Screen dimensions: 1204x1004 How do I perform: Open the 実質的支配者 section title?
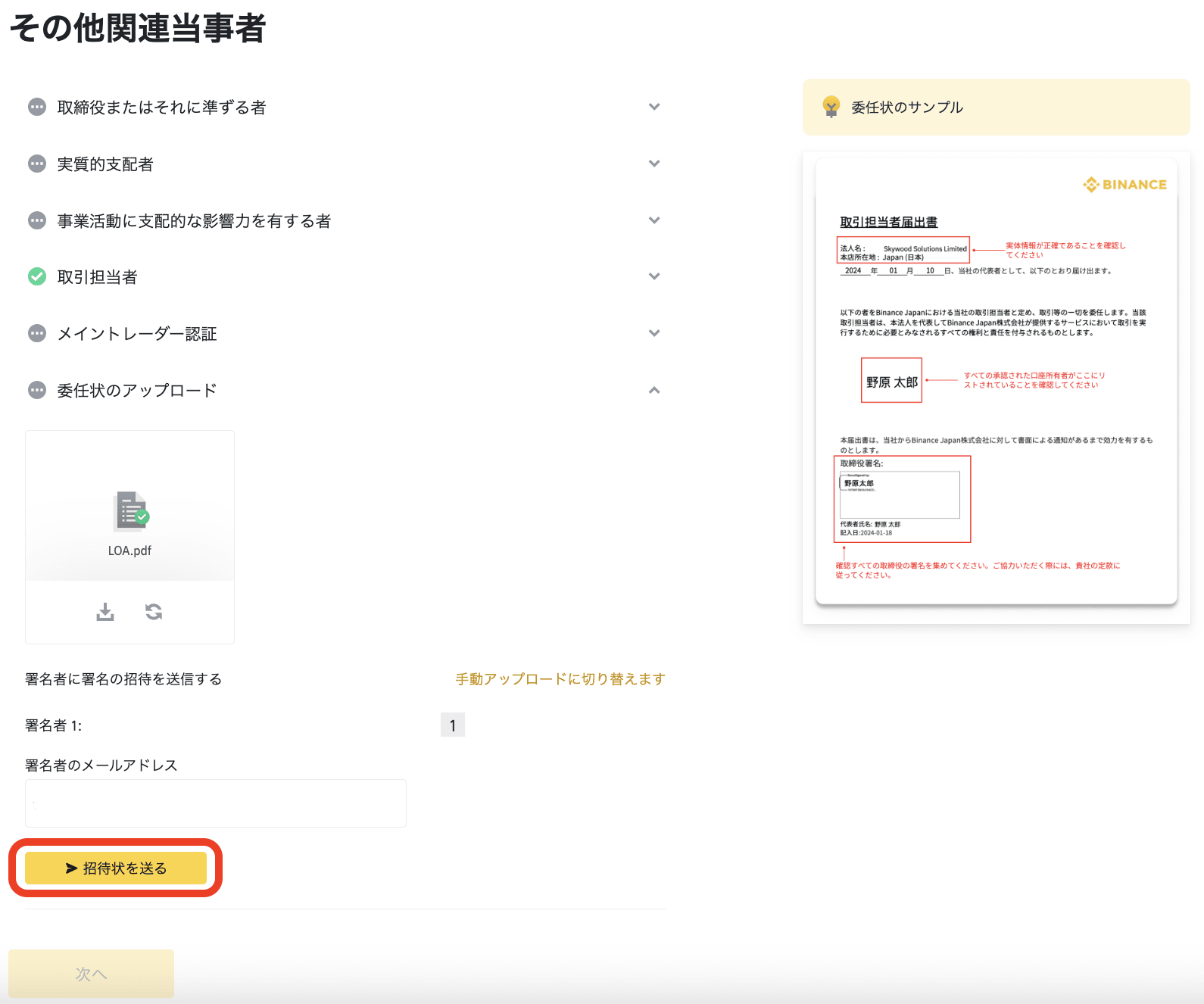[x=105, y=164]
